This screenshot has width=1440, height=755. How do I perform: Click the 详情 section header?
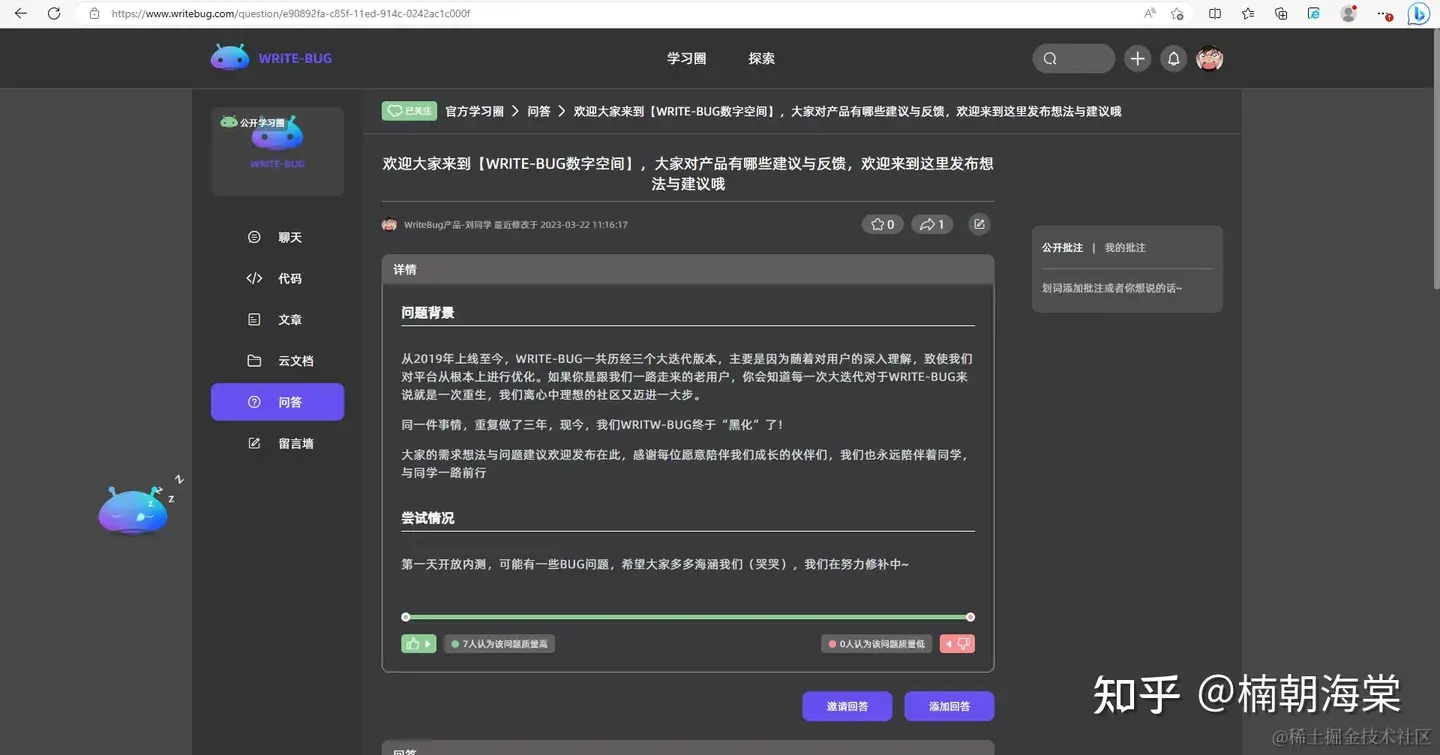click(x=688, y=269)
